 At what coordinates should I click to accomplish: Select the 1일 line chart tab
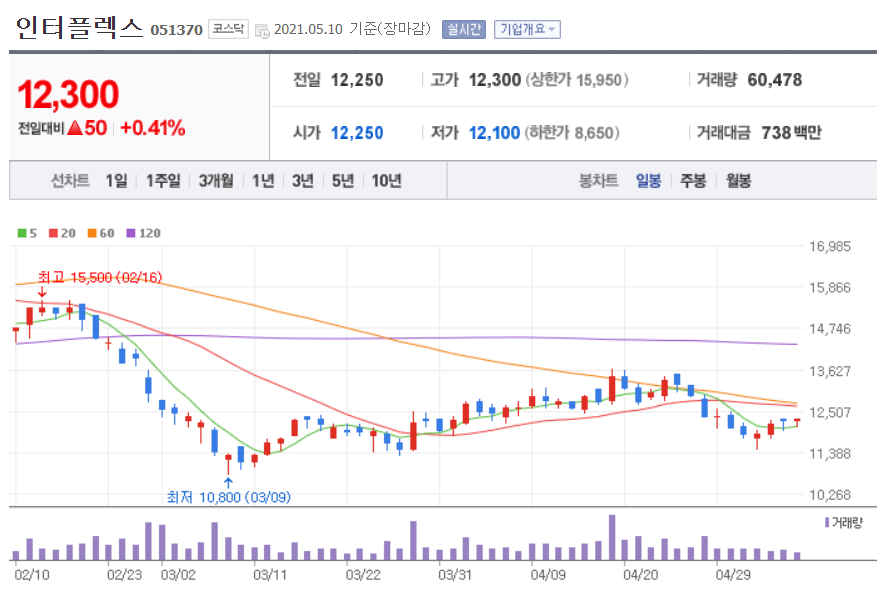(116, 181)
